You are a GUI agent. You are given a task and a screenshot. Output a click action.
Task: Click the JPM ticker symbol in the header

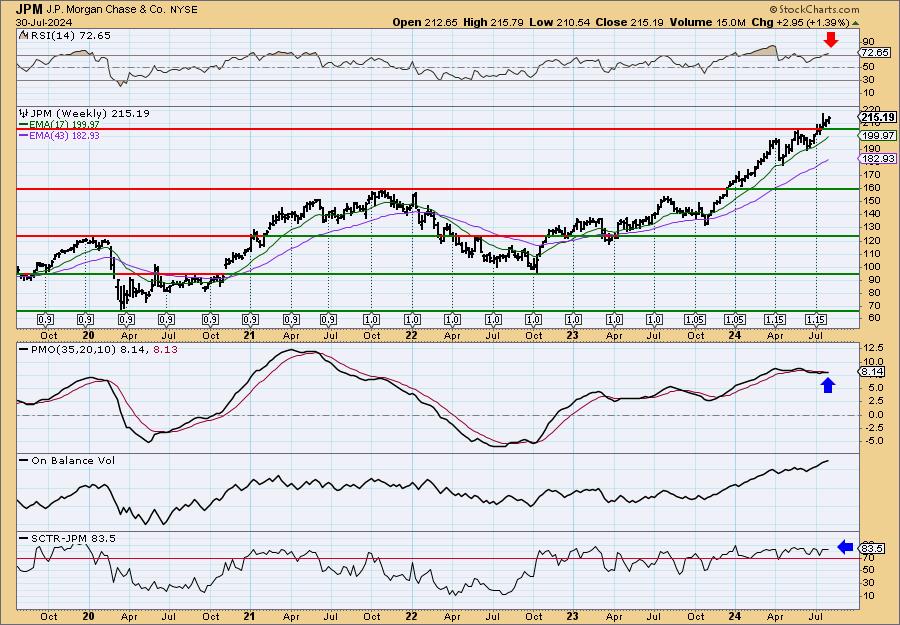[28, 9]
